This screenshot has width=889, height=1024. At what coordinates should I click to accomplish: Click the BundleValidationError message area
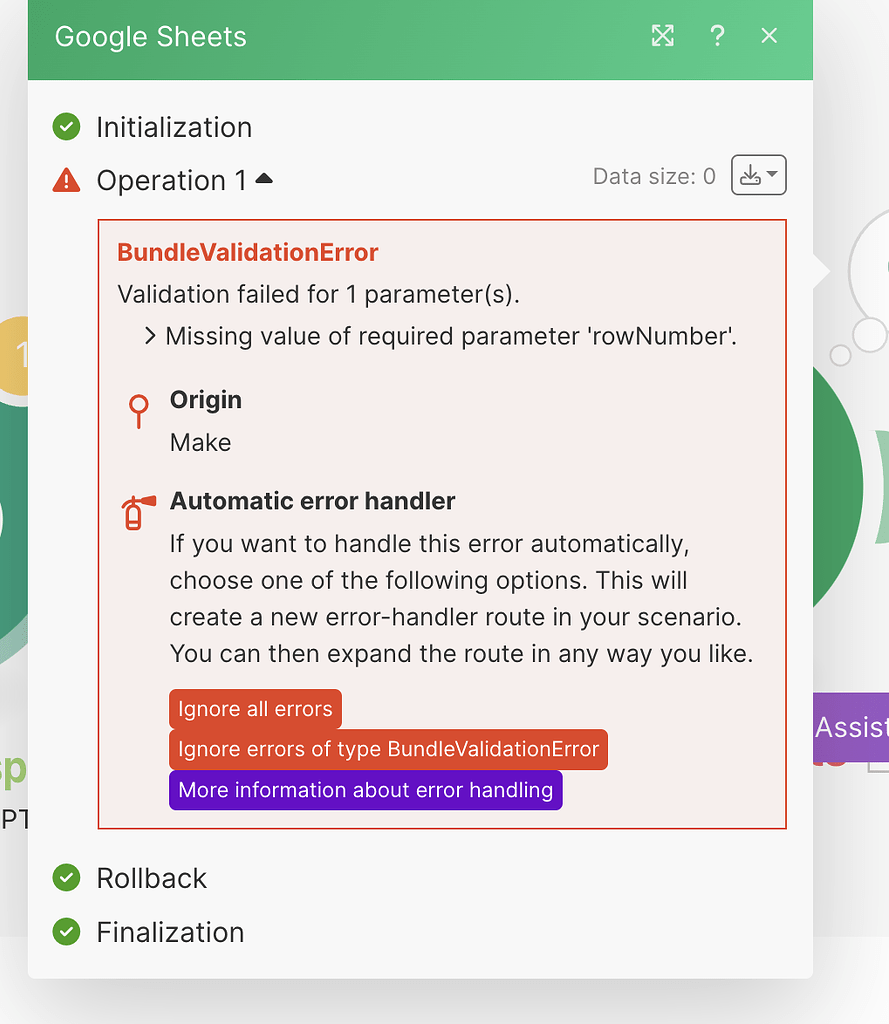(248, 252)
